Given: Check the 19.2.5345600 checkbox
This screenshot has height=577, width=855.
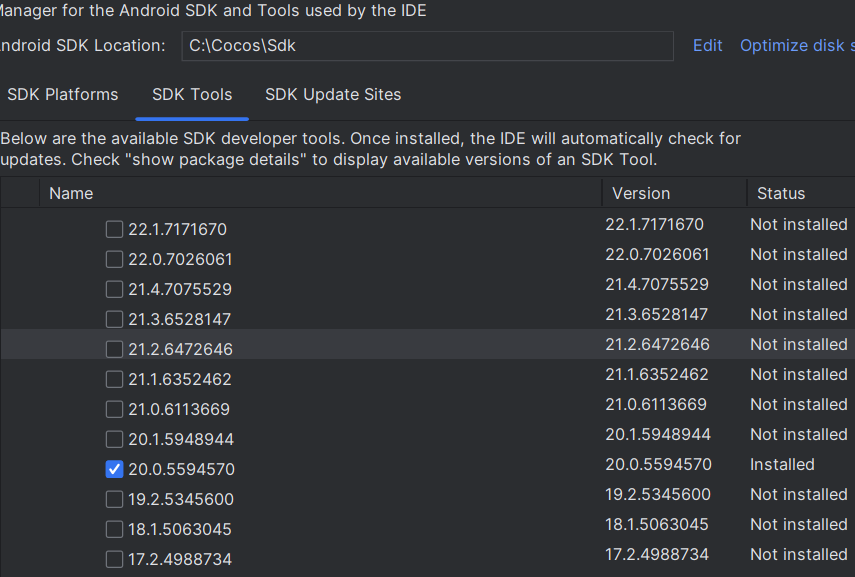Looking at the screenshot, I should [114, 499].
